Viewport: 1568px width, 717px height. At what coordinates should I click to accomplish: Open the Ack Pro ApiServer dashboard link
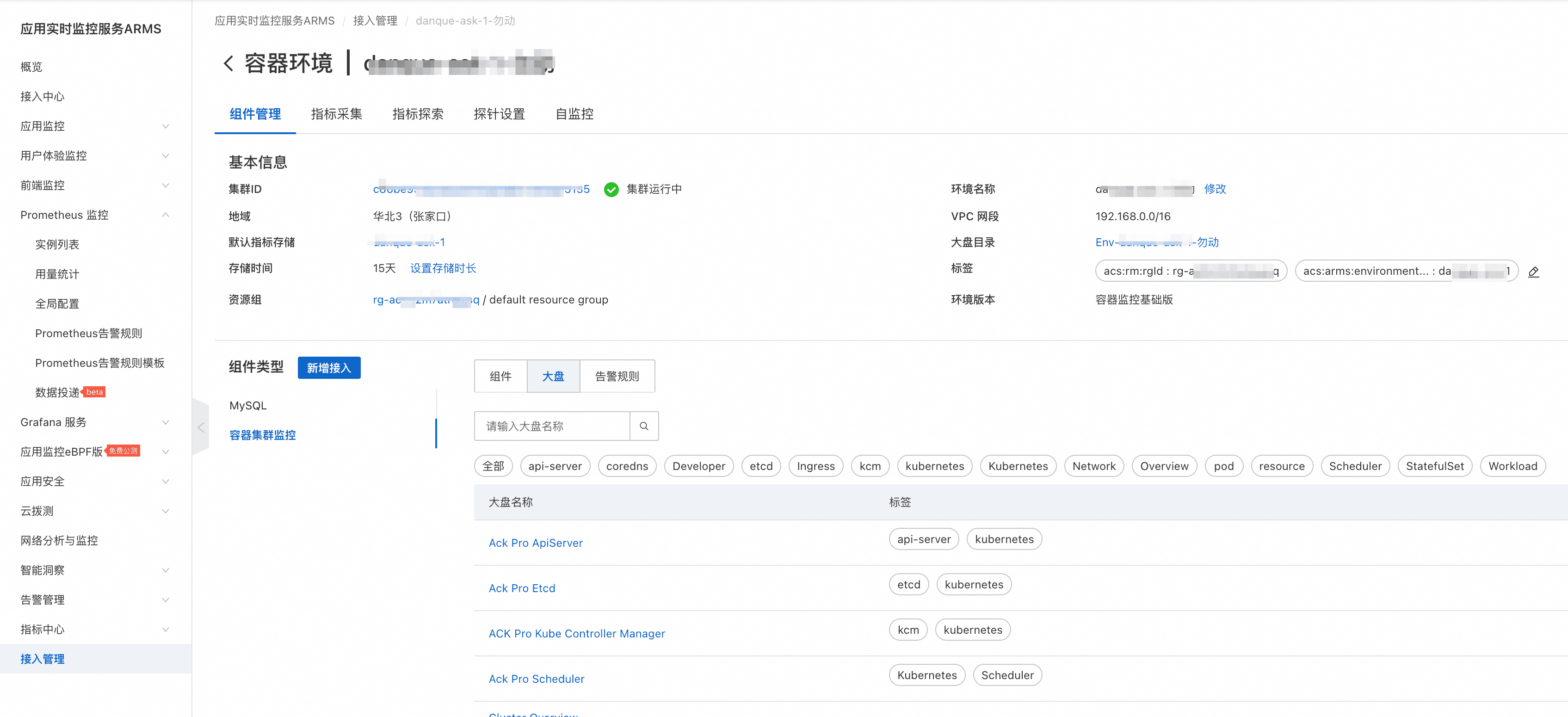(535, 542)
